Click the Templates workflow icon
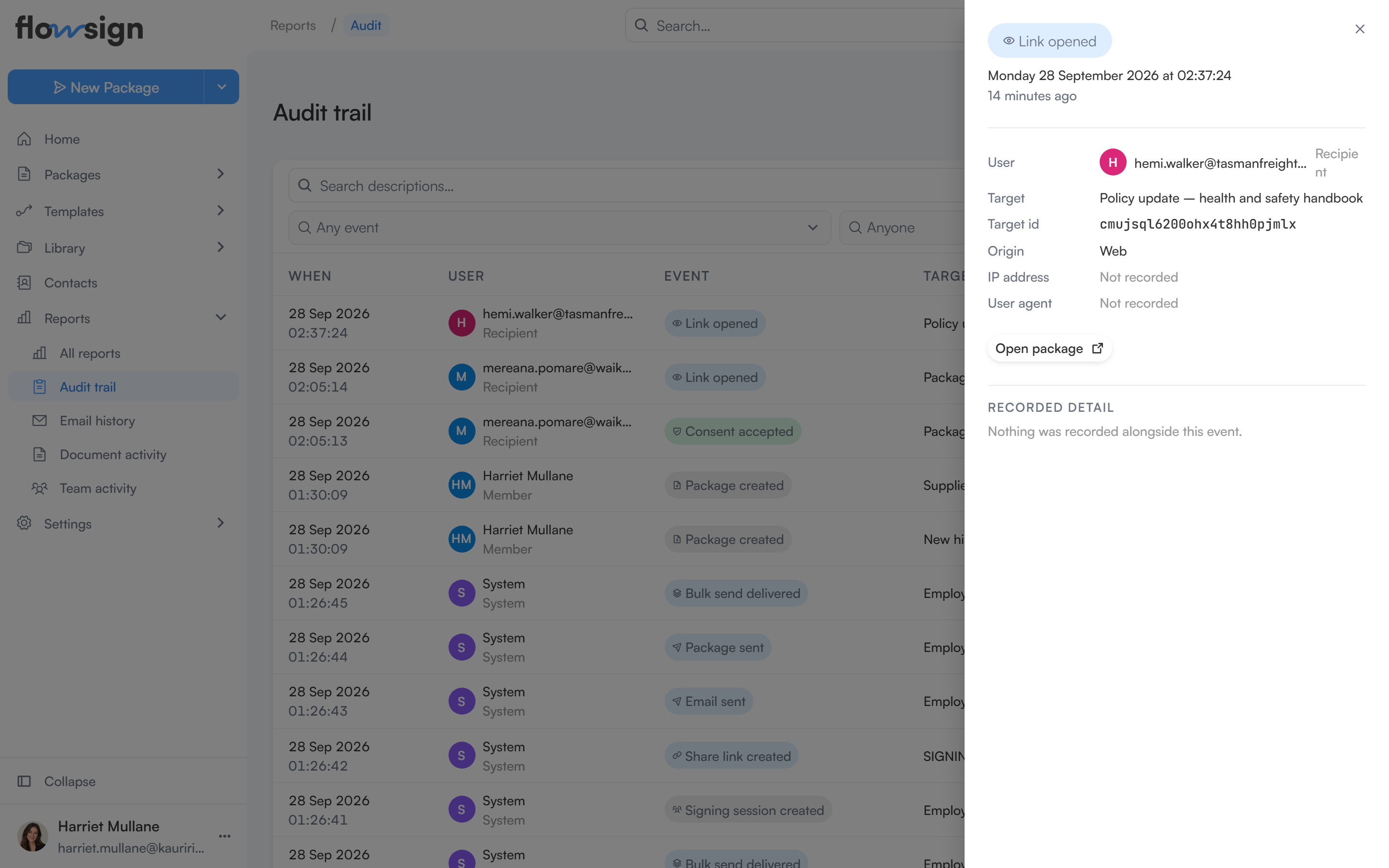The height and width of the screenshot is (868, 1389). (24, 211)
